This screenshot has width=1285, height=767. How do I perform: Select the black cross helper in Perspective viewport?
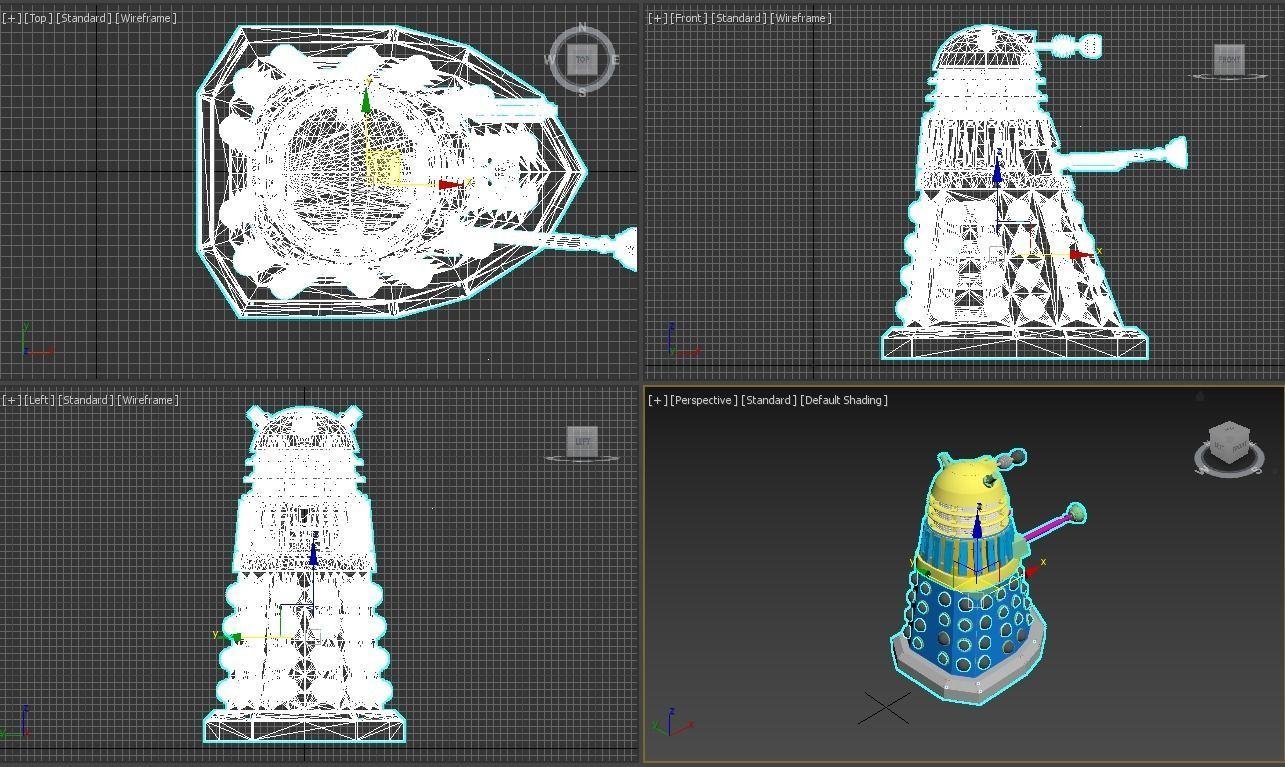tap(884, 707)
